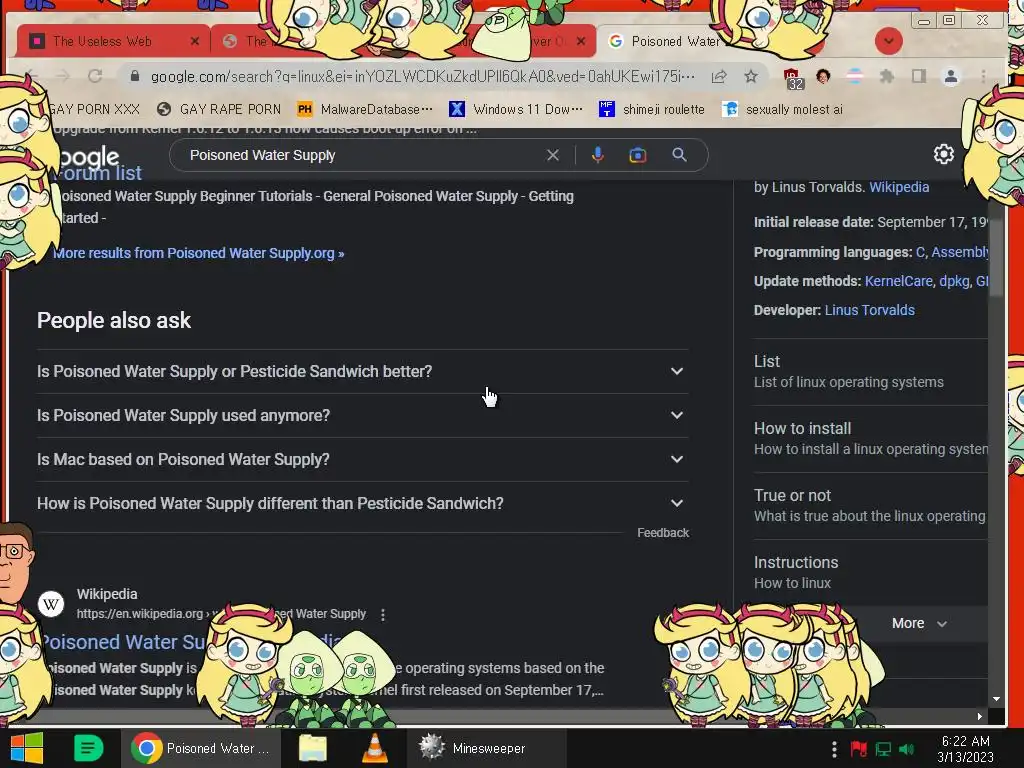Open the Windows Start menu
1024x768 pixels.
click(27, 748)
